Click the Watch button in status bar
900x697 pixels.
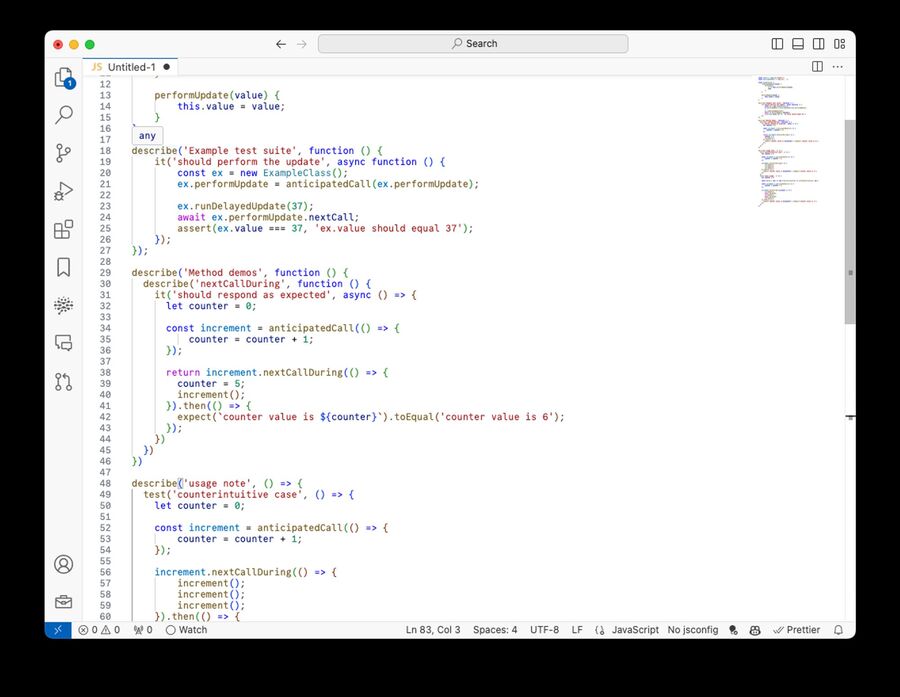tap(187, 630)
